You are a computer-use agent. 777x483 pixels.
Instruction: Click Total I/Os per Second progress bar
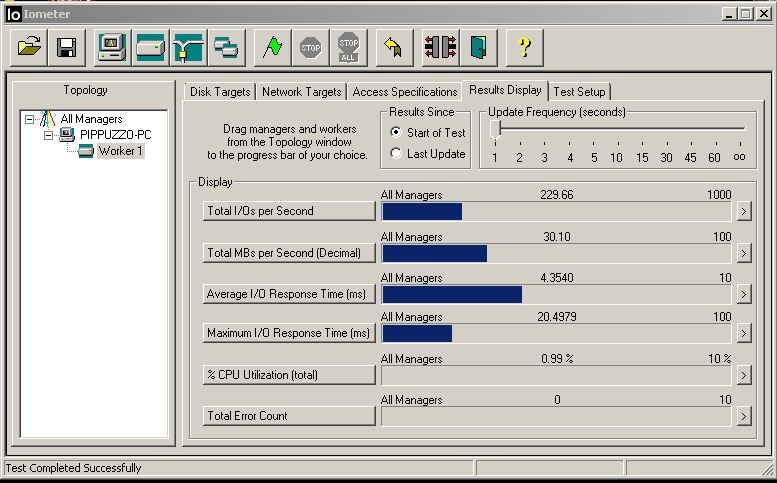556,212
